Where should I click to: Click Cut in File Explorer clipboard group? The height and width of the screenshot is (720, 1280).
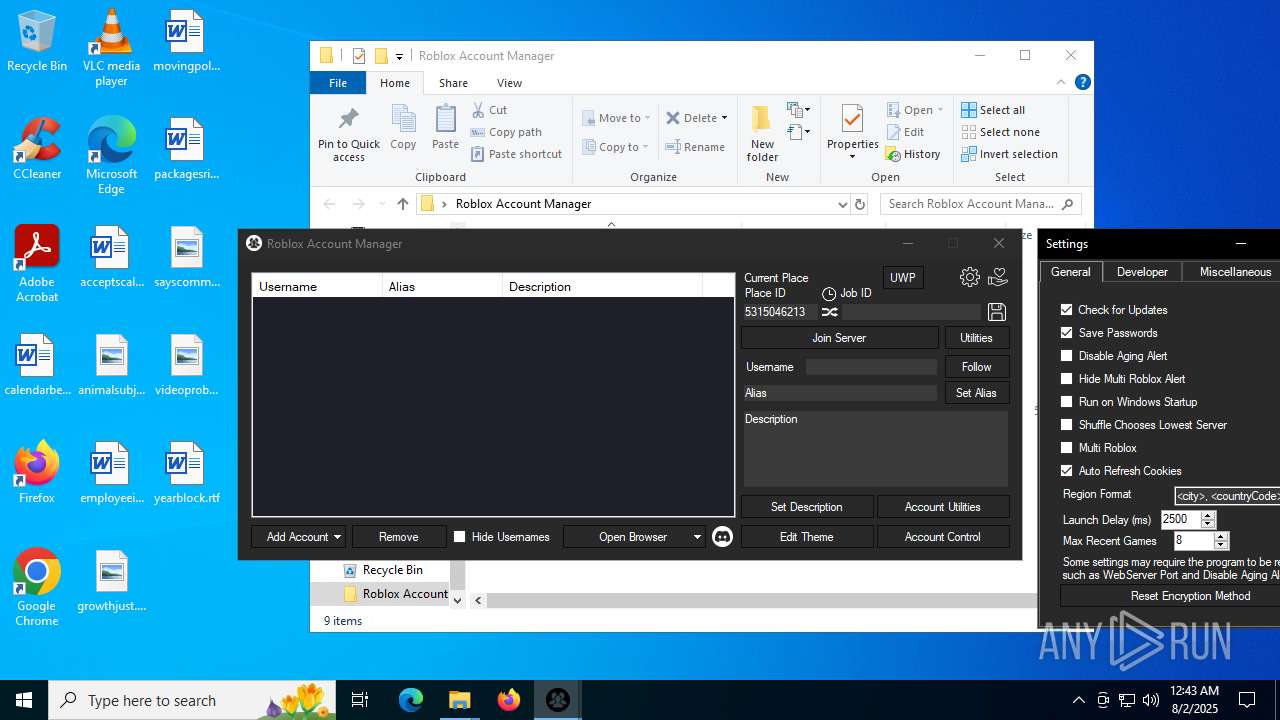tap(489, 110)
